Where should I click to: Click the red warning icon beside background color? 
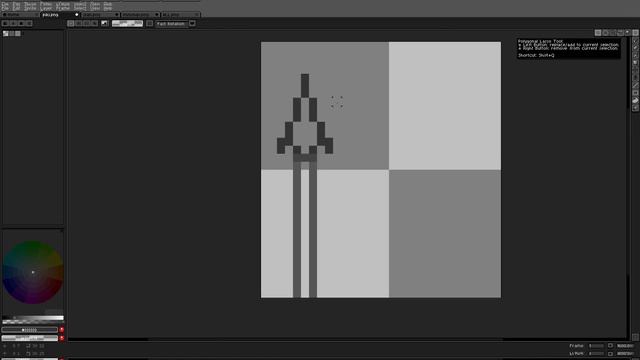[x=62, y=338]
